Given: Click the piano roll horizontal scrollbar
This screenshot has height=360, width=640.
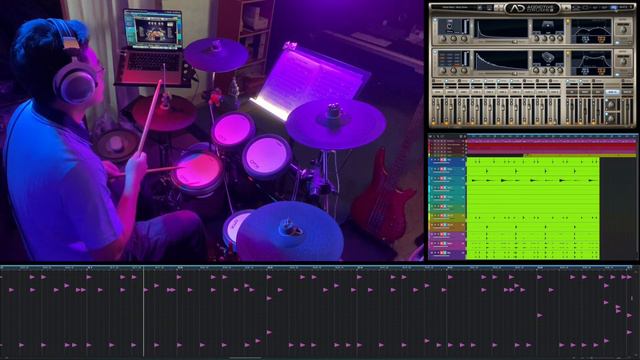Looking at the screenshot, I should click(245, 358).
